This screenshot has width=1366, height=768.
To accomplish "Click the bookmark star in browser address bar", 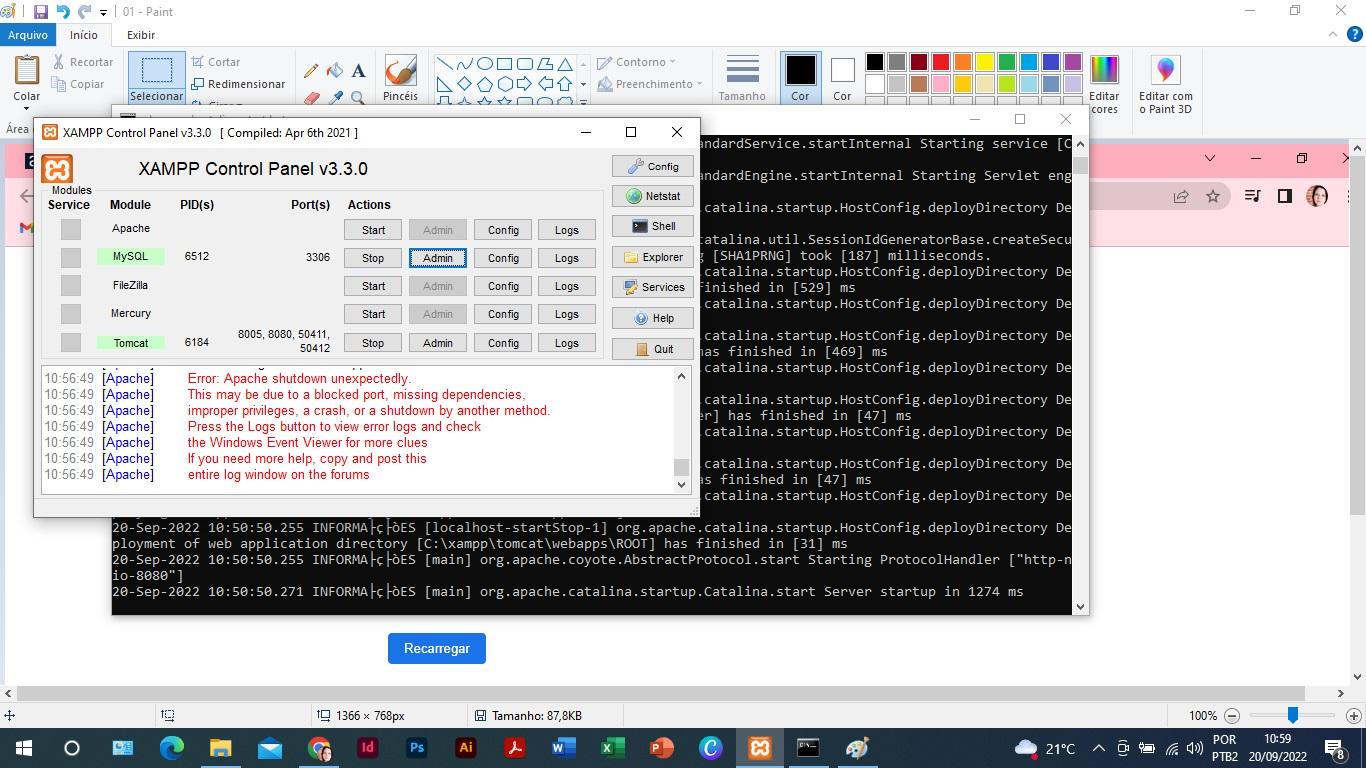I will (1213, 197).
